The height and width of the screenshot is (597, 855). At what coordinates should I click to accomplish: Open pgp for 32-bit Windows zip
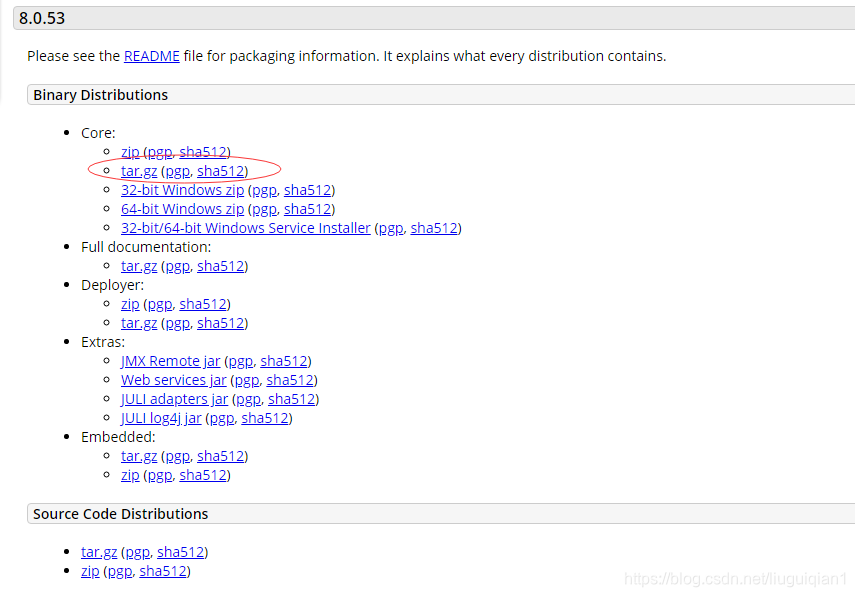click(x=264, y=190)
